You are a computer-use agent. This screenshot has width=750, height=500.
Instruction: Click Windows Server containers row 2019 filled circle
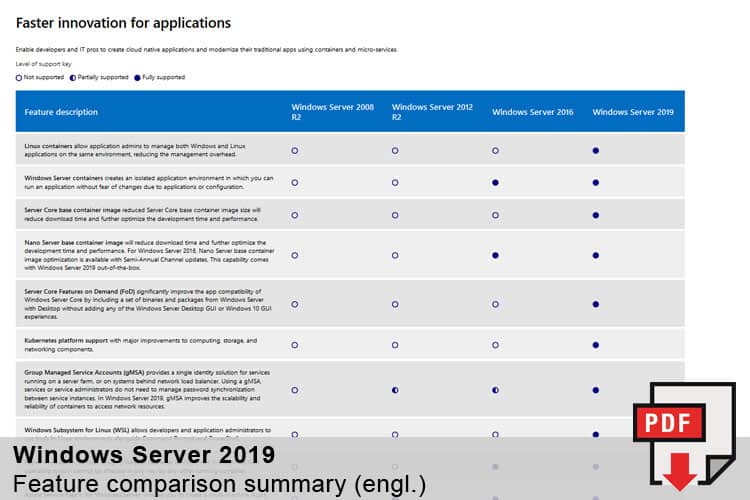(596, 183)
